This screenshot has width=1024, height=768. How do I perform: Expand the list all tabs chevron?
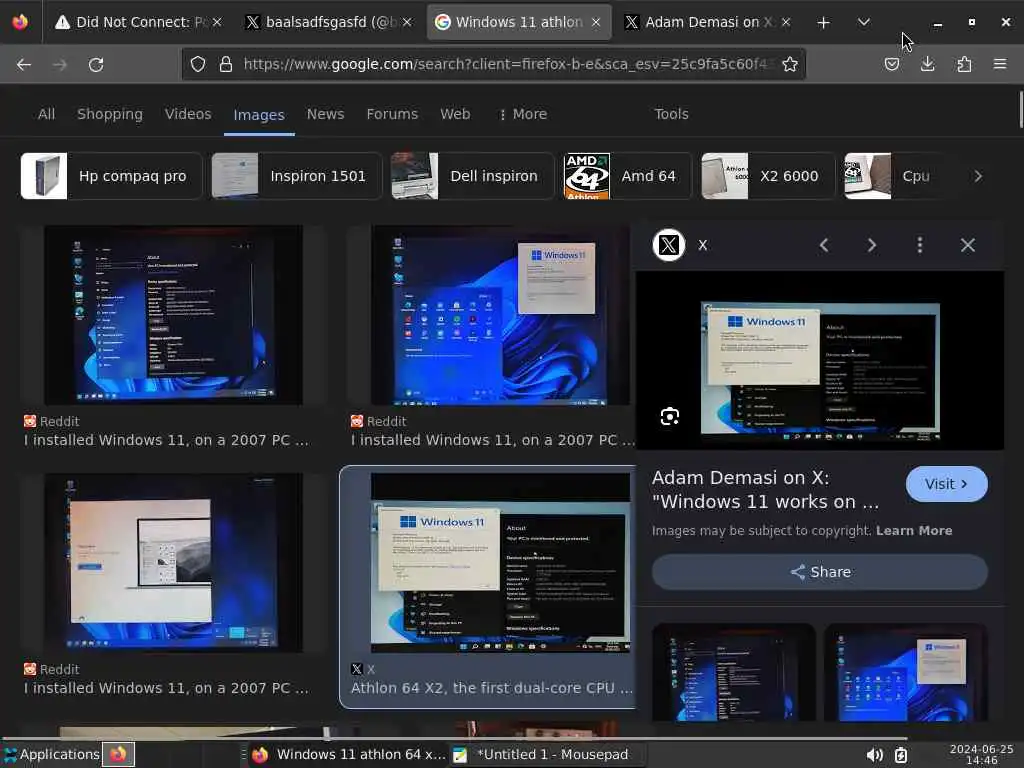pos(863,22)
